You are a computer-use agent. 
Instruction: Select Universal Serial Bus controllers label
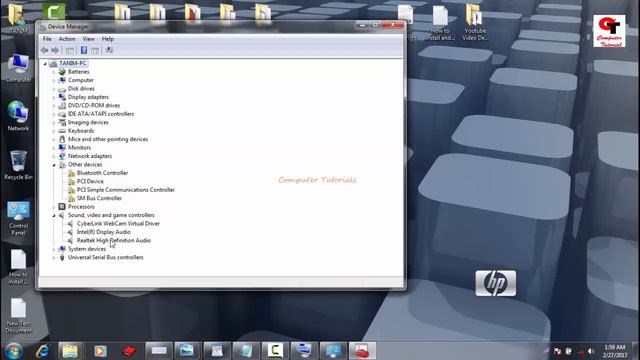pyautogui.click(x=106, y=258)
